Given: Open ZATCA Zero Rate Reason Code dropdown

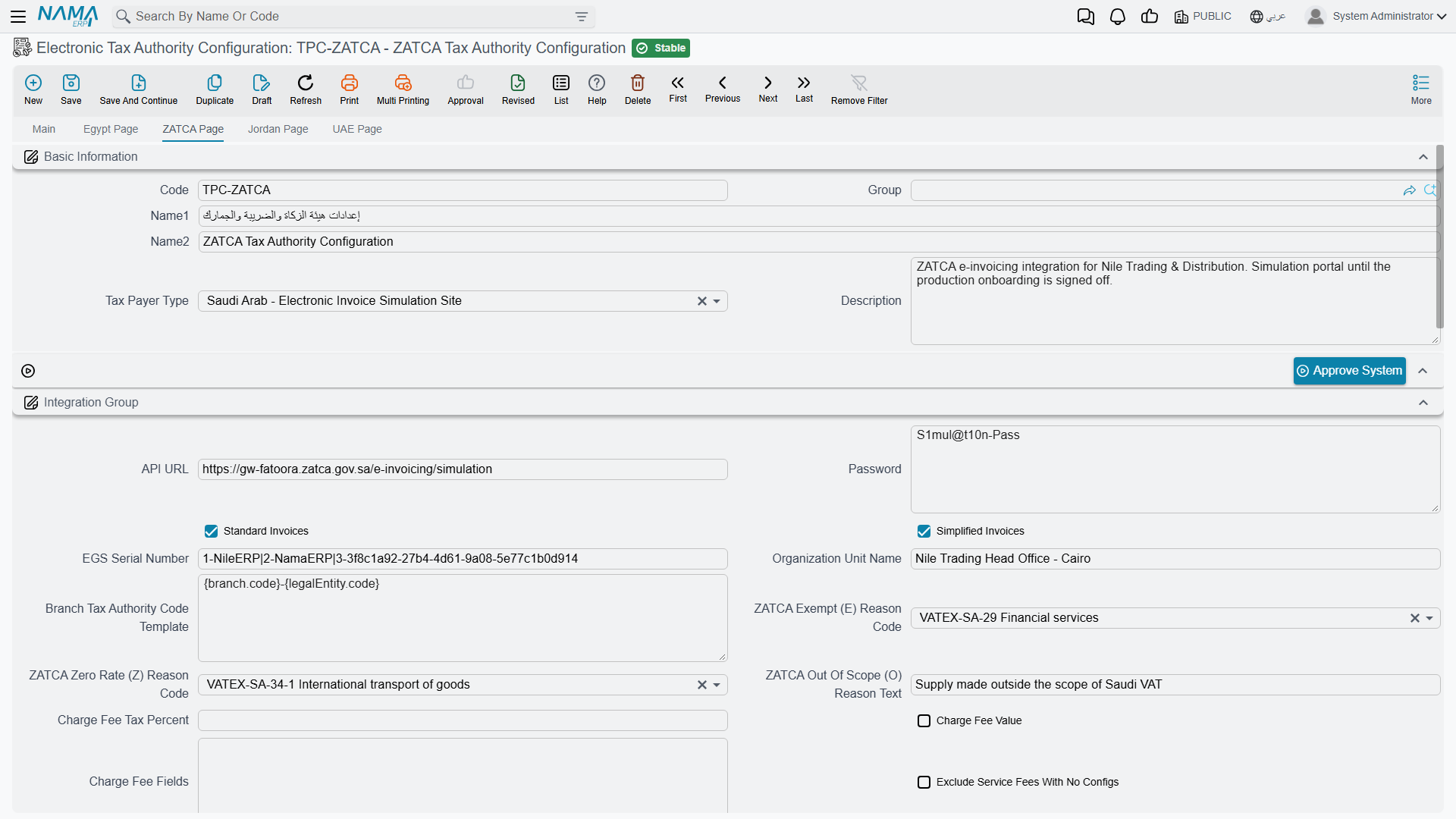Looking at the screenshot, I should click(x=717, y=685).
